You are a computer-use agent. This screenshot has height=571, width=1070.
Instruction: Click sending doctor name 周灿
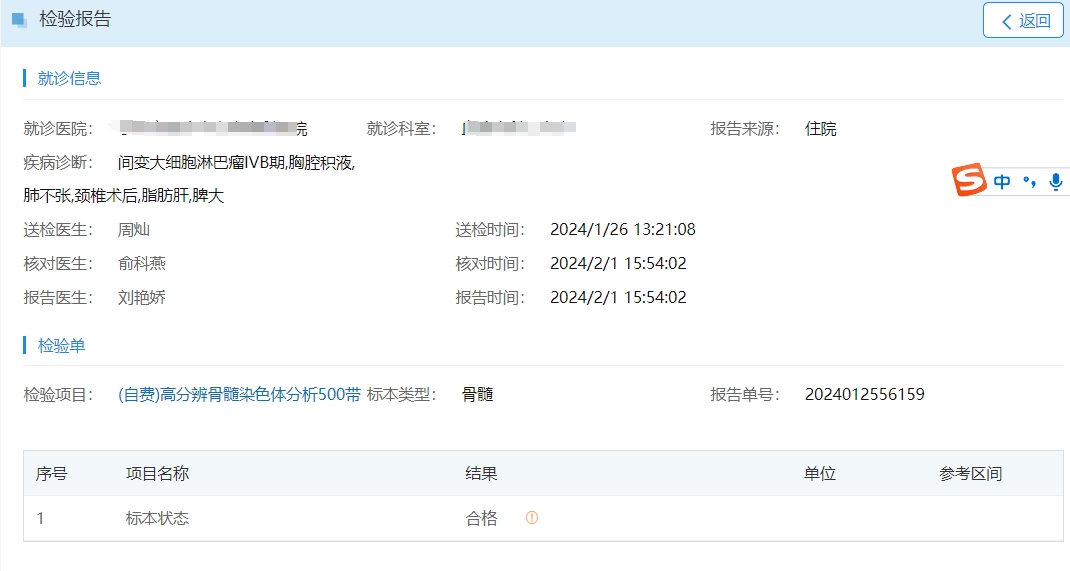133,230
